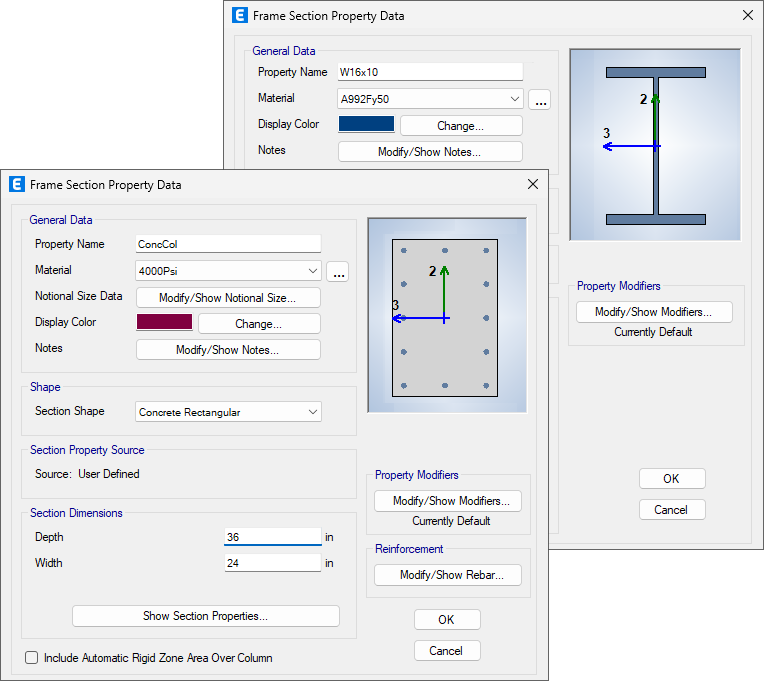Confirm ConcCol dialog with OK
The height and width of the screenshot is (681, 764).
click(x=447, y=620)
